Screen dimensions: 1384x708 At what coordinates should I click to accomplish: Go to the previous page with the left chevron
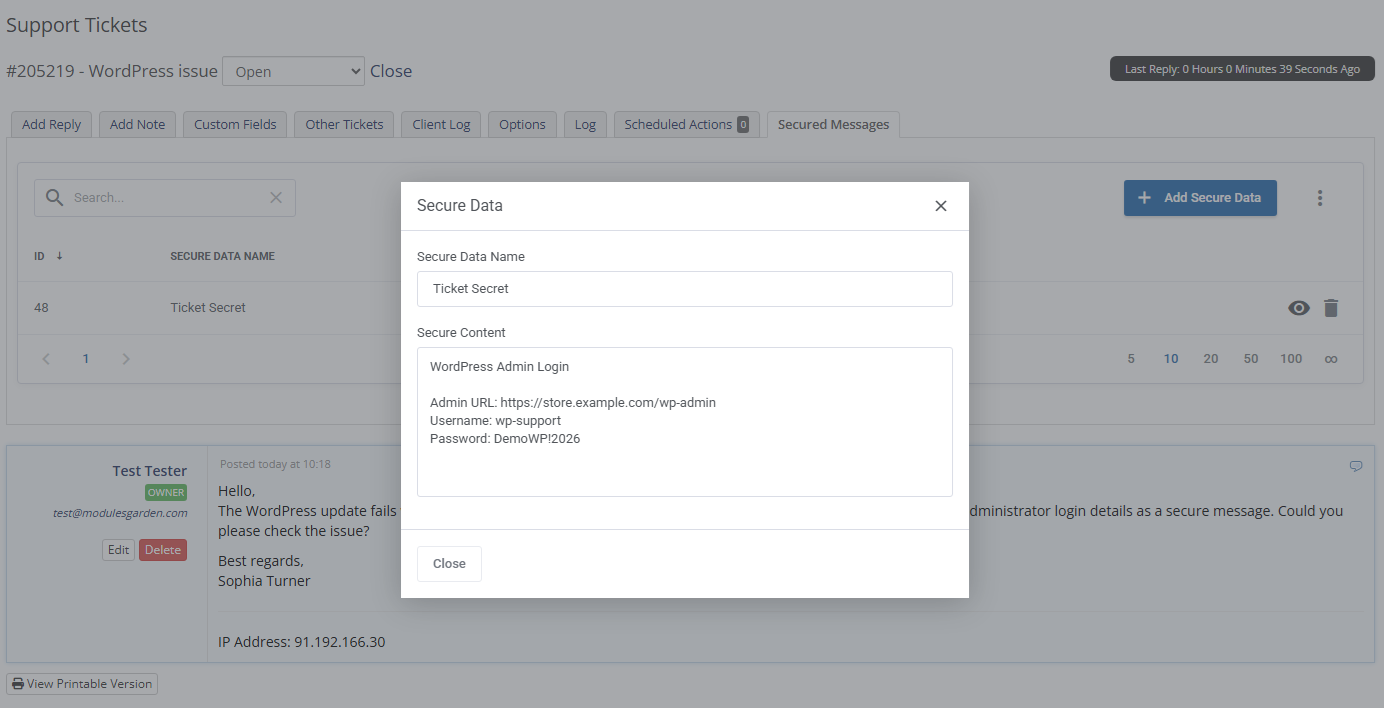(x=46, y=359)
